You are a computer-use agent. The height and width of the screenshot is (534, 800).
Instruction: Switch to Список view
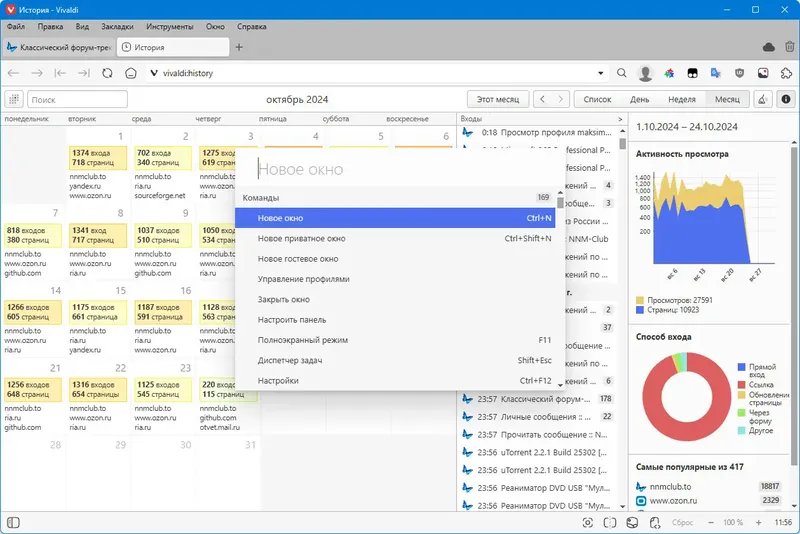[x=597, y=99]
